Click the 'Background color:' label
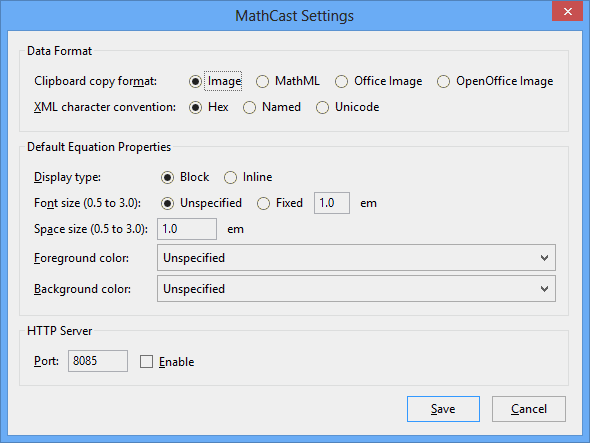Viewport: 590px width, 443px height. tap(82, 289)
